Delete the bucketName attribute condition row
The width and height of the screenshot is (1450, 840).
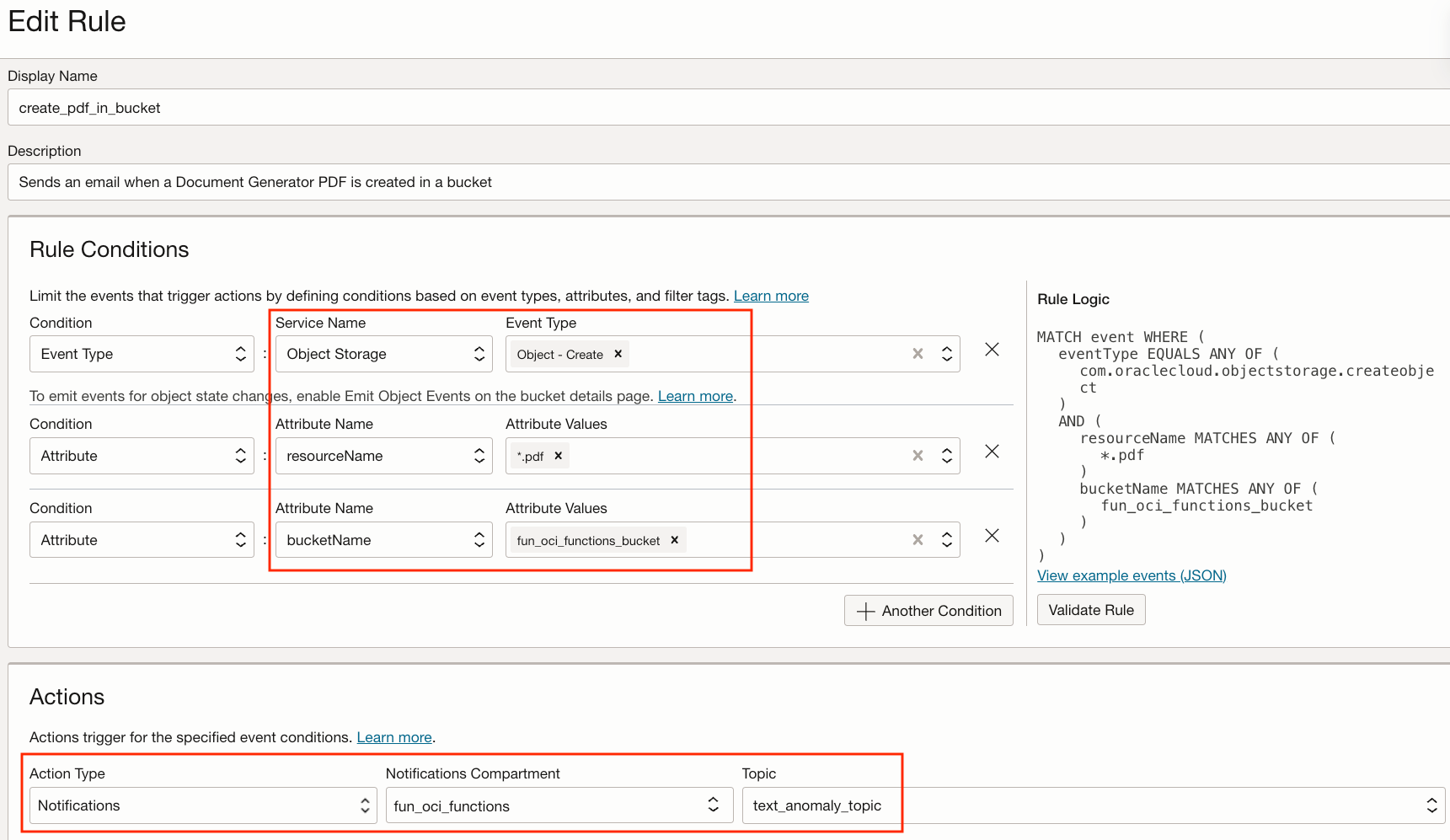(992, 536)
